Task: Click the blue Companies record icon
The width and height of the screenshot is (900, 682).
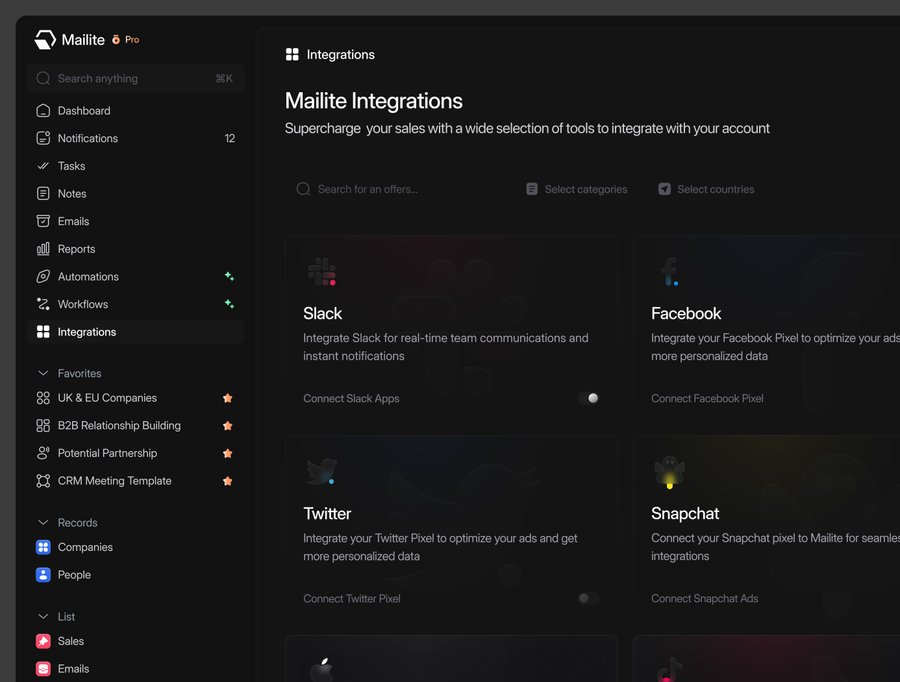Action: 43,547
